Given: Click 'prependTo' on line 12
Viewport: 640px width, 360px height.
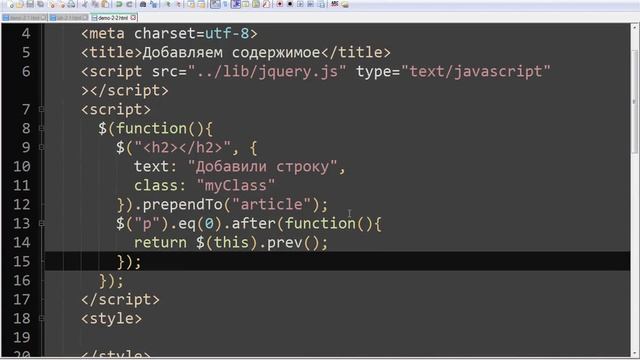Looking at the screenshot, I should click(182, 204).
